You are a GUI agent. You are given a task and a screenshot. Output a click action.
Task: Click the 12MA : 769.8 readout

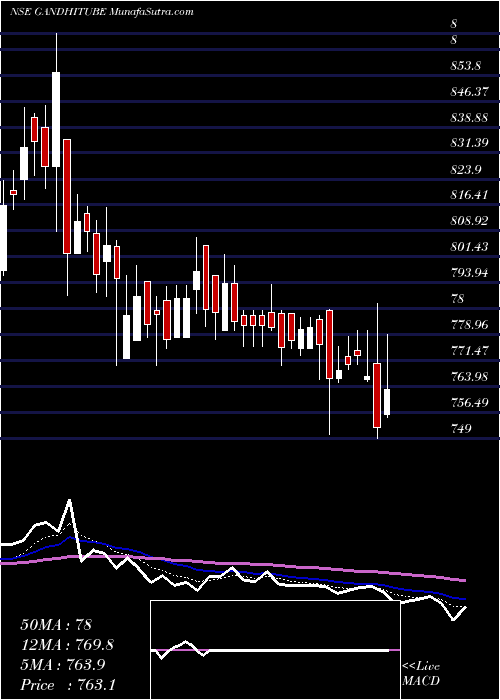click(67, 644)
